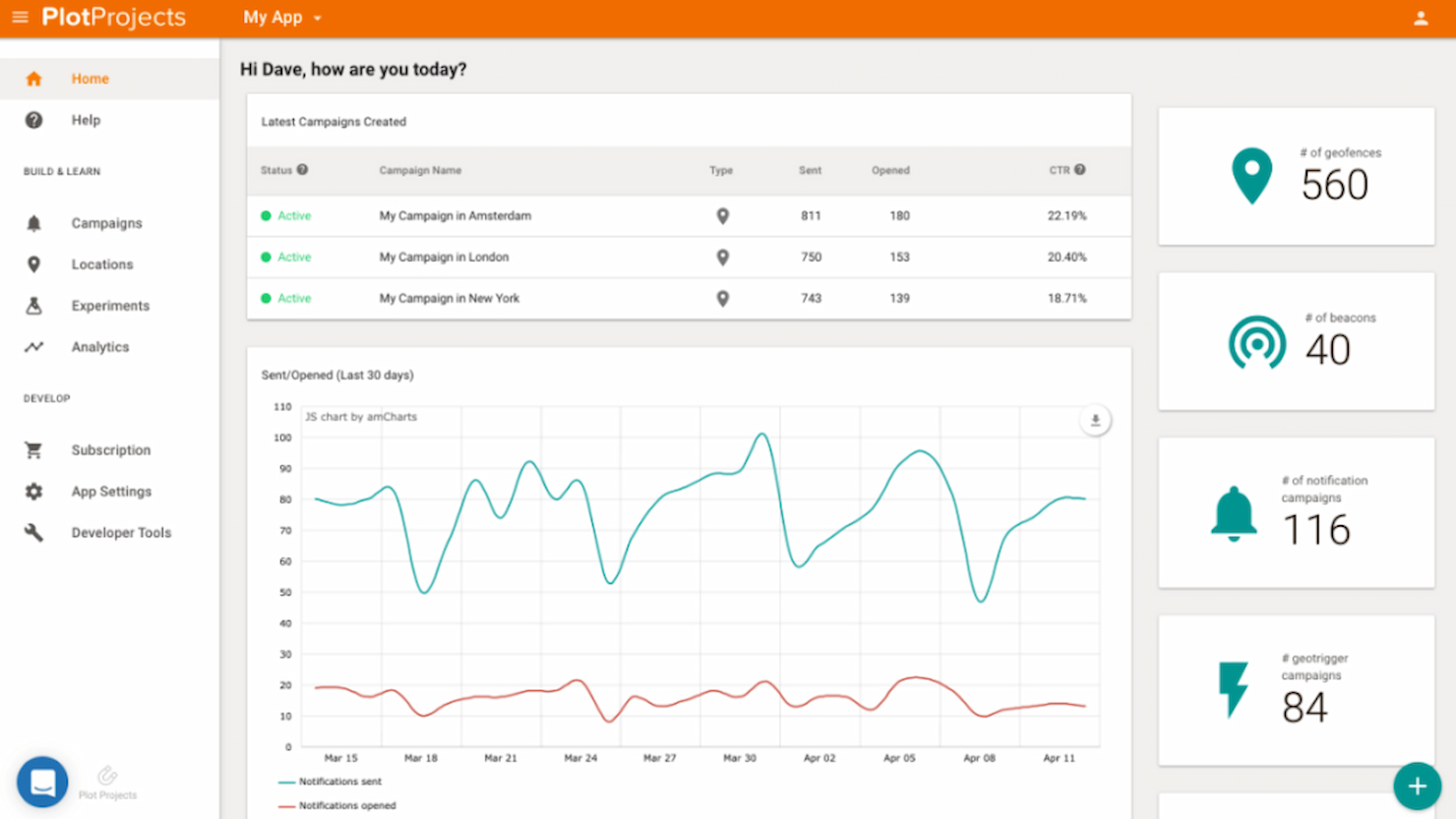Expand the My App dropdown
This screenshot has height=819, width=1456.
coord(282,18)
